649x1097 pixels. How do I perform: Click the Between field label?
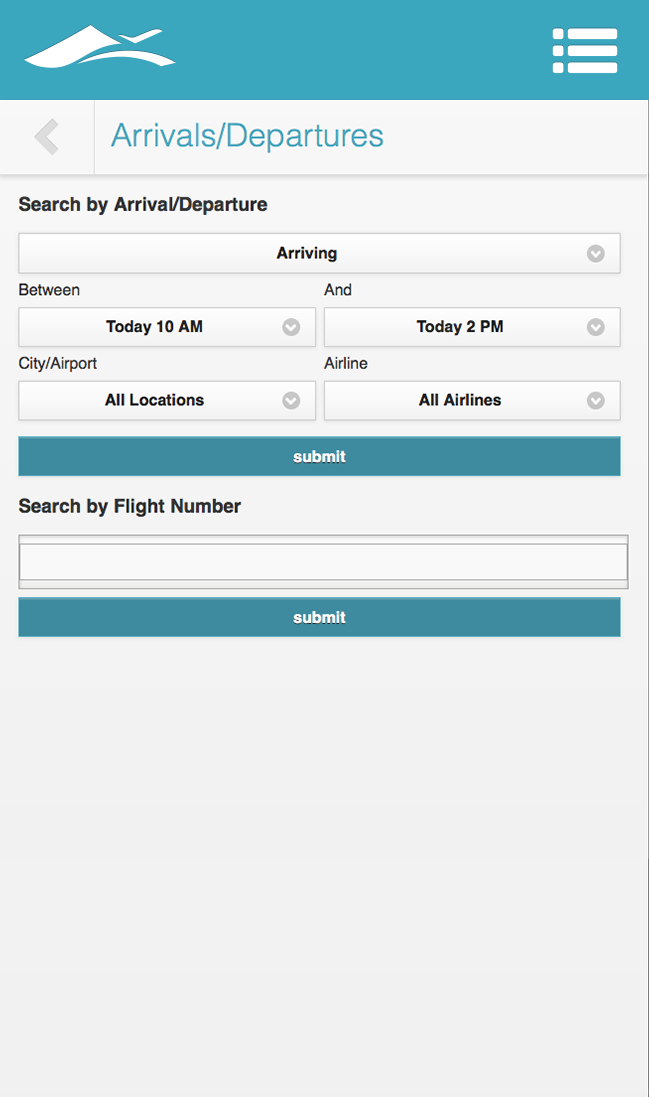click(x=49, y=290)
